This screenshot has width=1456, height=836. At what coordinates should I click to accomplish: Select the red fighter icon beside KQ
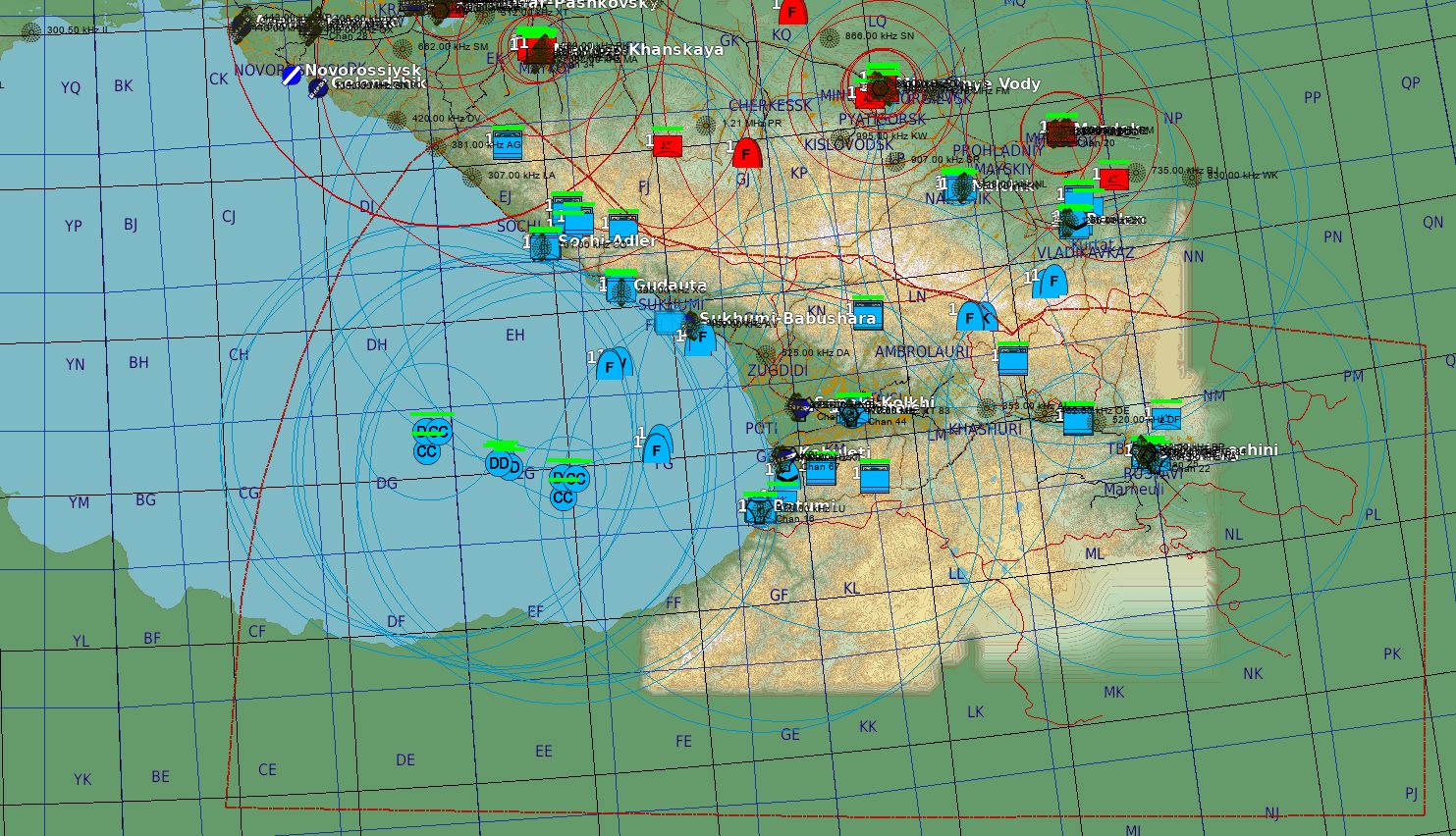pos(792,12)
